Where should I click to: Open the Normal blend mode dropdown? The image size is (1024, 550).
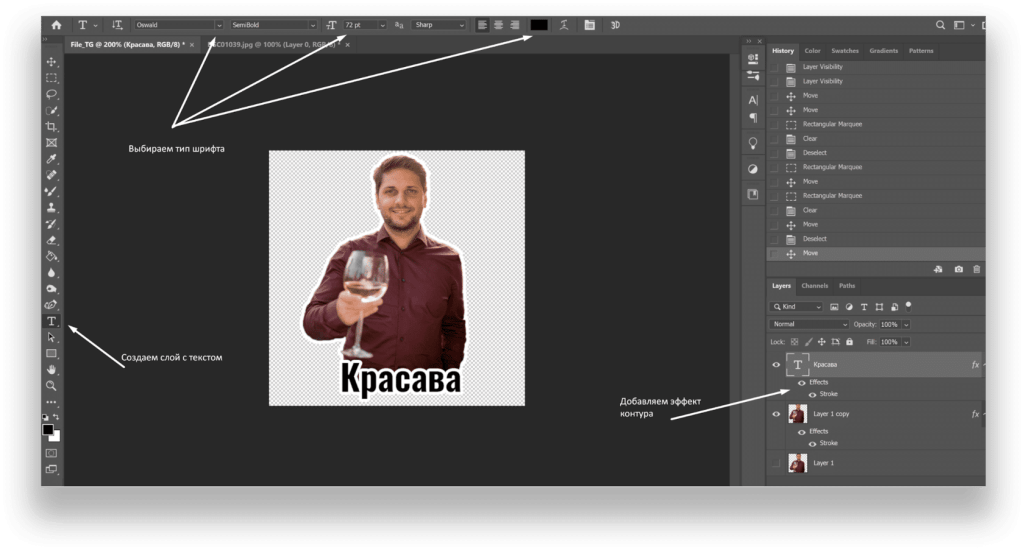coord(809,325)
